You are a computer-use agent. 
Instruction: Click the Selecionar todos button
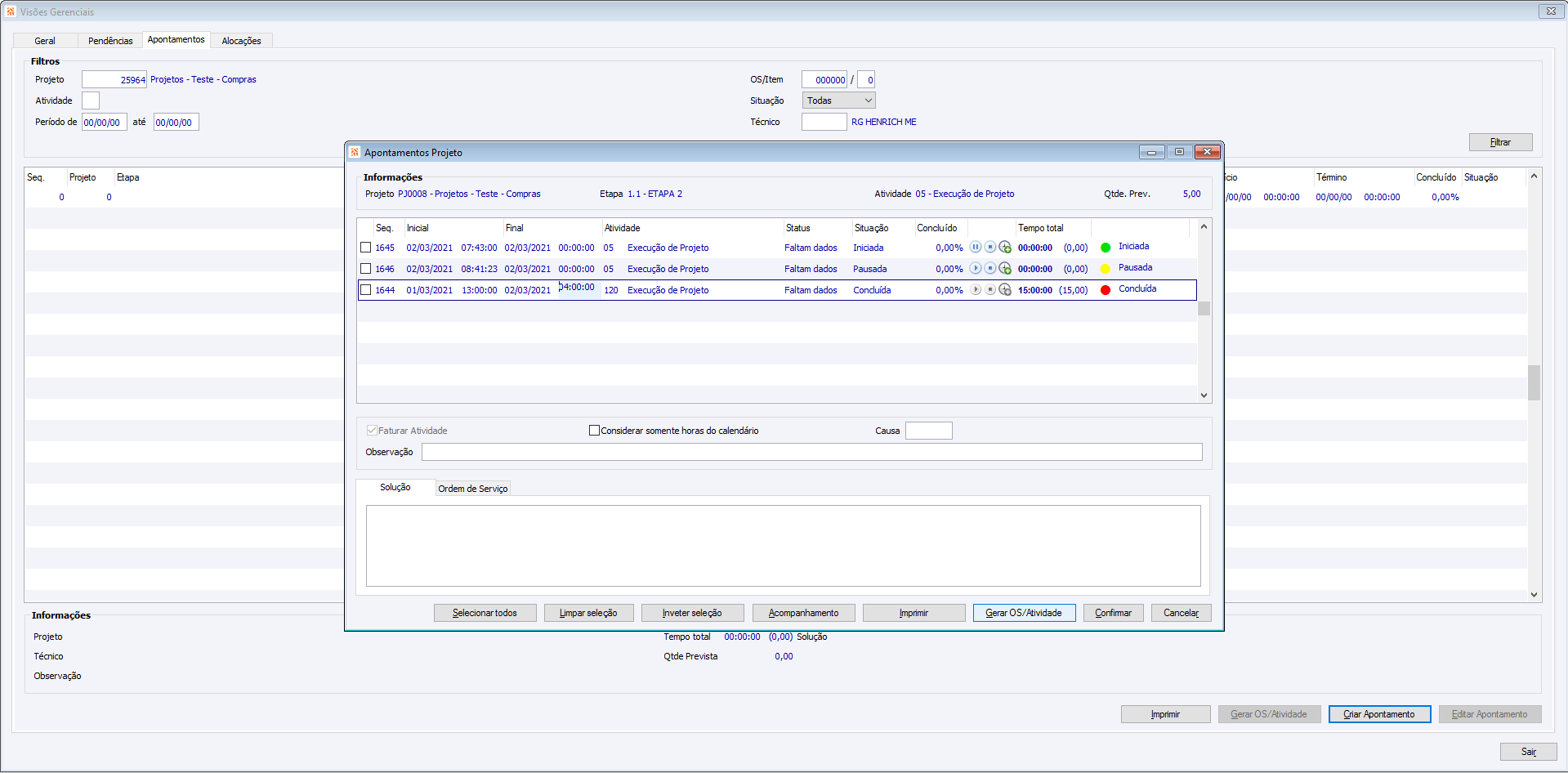(485, 613)
